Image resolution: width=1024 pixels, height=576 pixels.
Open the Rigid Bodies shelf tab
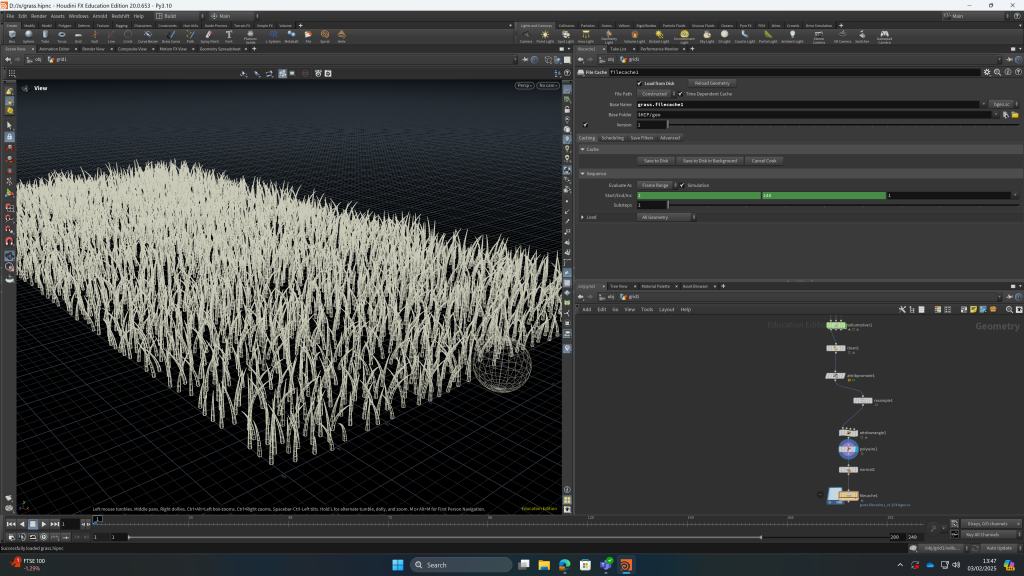647,26
